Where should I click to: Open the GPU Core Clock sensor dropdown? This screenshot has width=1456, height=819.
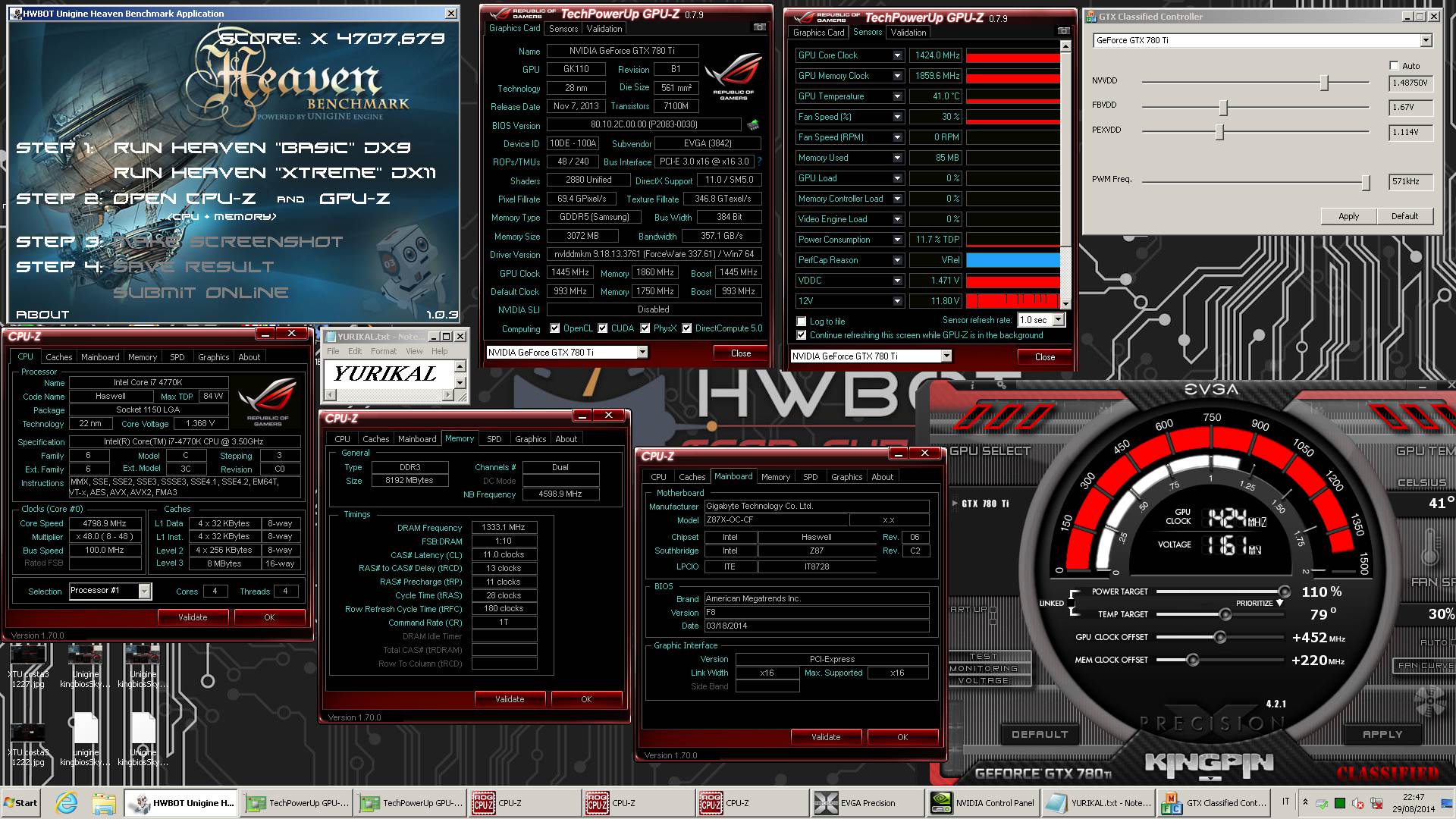[x=898, y=55]
